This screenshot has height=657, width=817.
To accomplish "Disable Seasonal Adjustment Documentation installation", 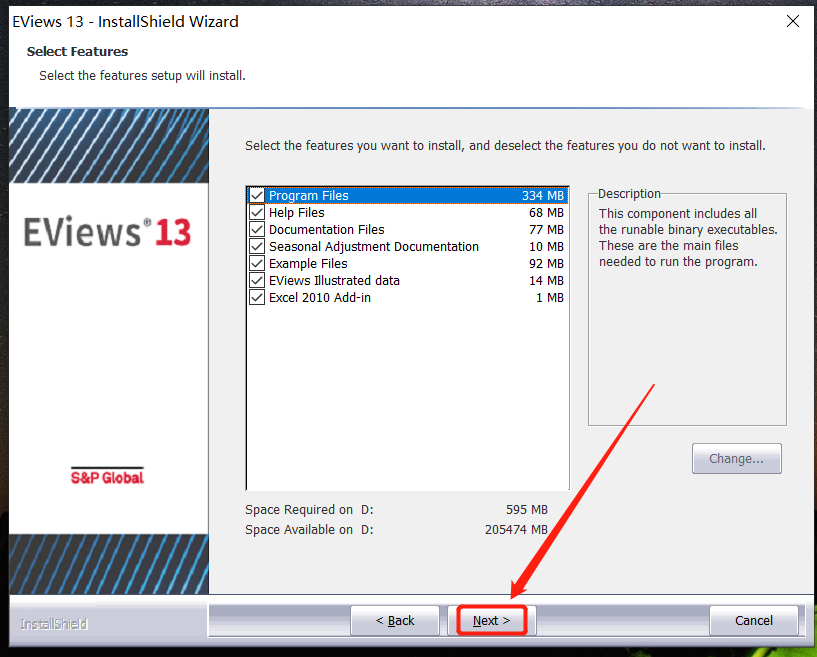I will (x=257, y=246).
